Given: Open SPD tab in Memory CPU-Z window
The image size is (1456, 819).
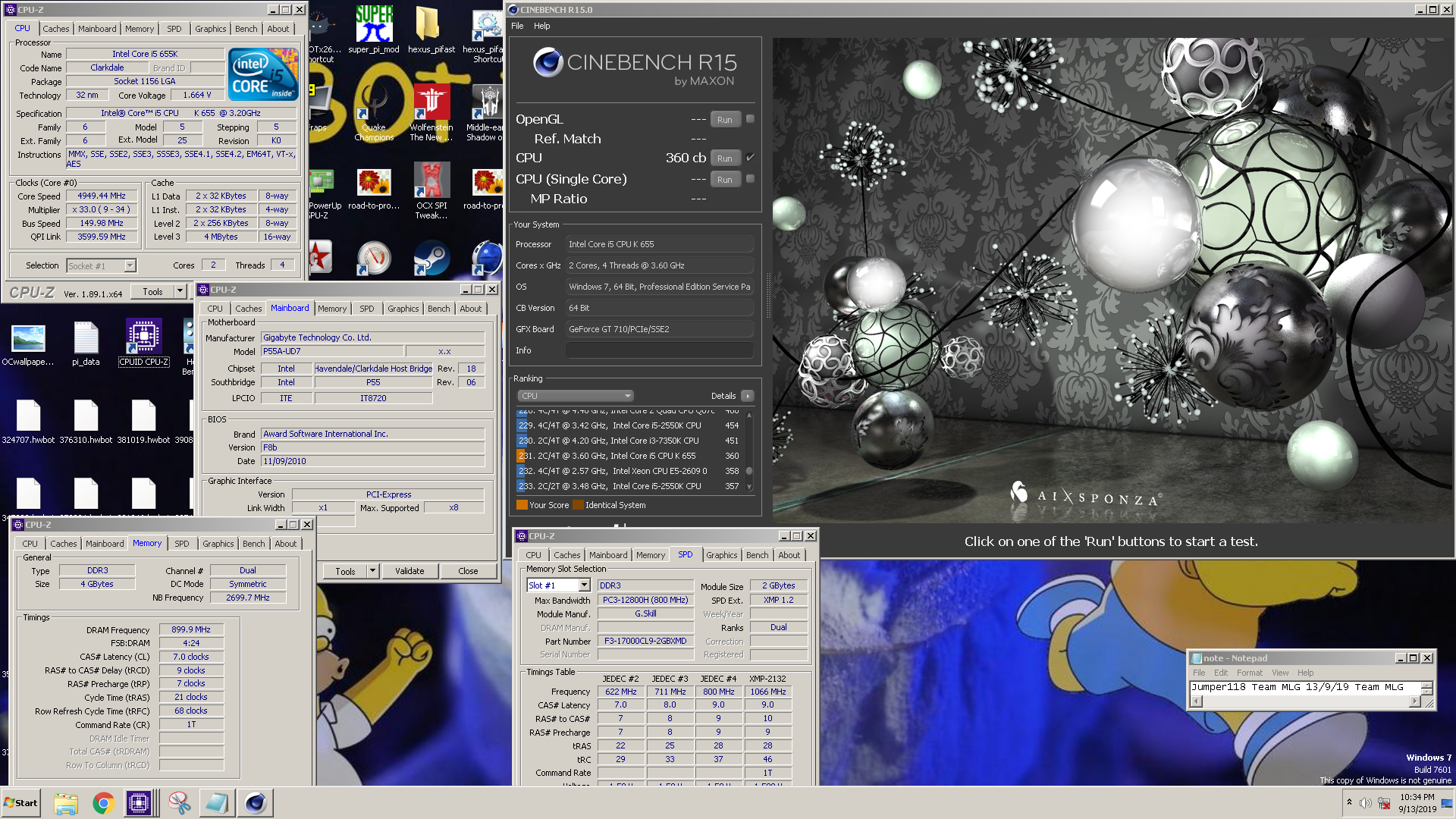Looking at the screenshot, I should (182, 544).
